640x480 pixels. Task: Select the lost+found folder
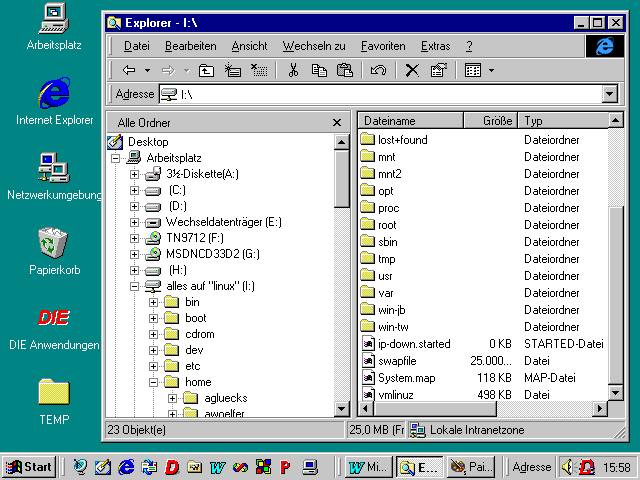pos(394,140)
